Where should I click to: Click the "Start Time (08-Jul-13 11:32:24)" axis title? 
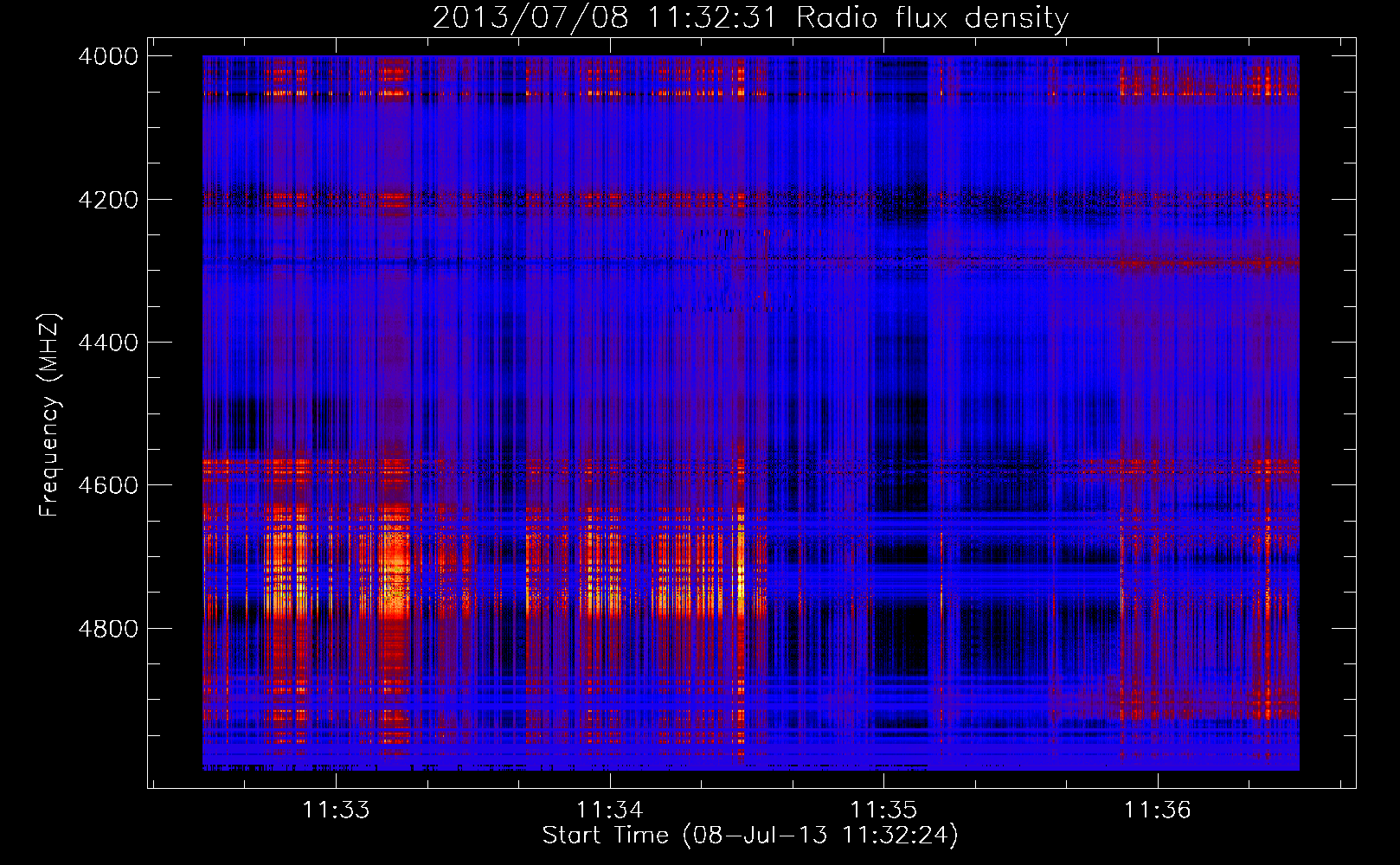point(750,836)
